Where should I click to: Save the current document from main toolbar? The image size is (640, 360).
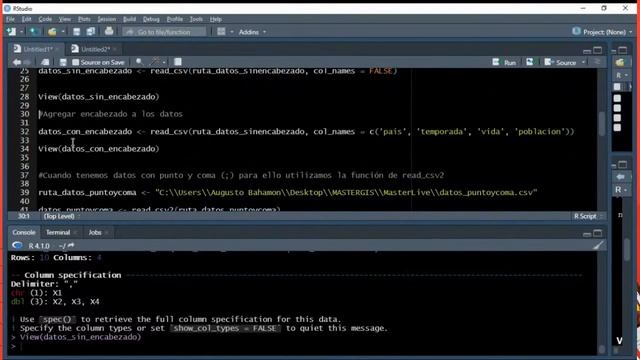click(76, 31)
